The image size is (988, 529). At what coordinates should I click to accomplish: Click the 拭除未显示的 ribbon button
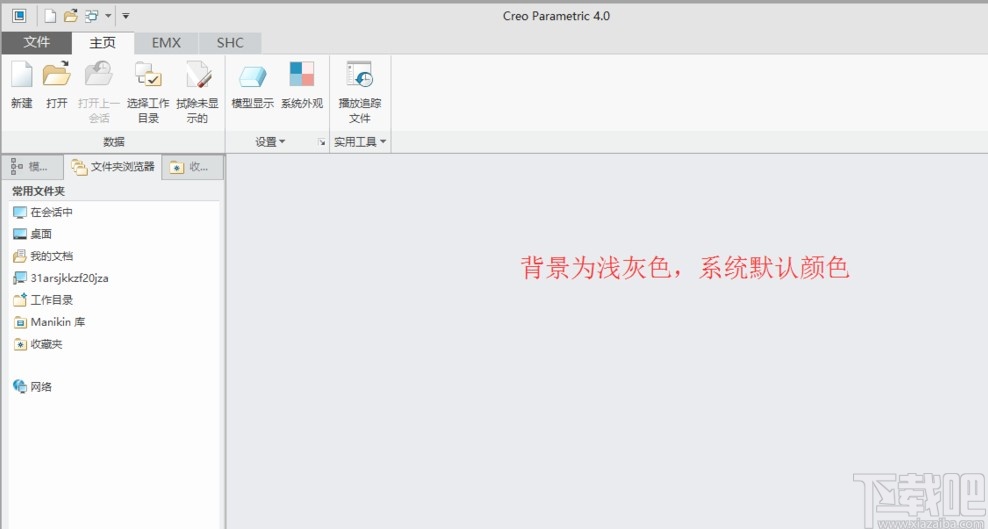197,92
